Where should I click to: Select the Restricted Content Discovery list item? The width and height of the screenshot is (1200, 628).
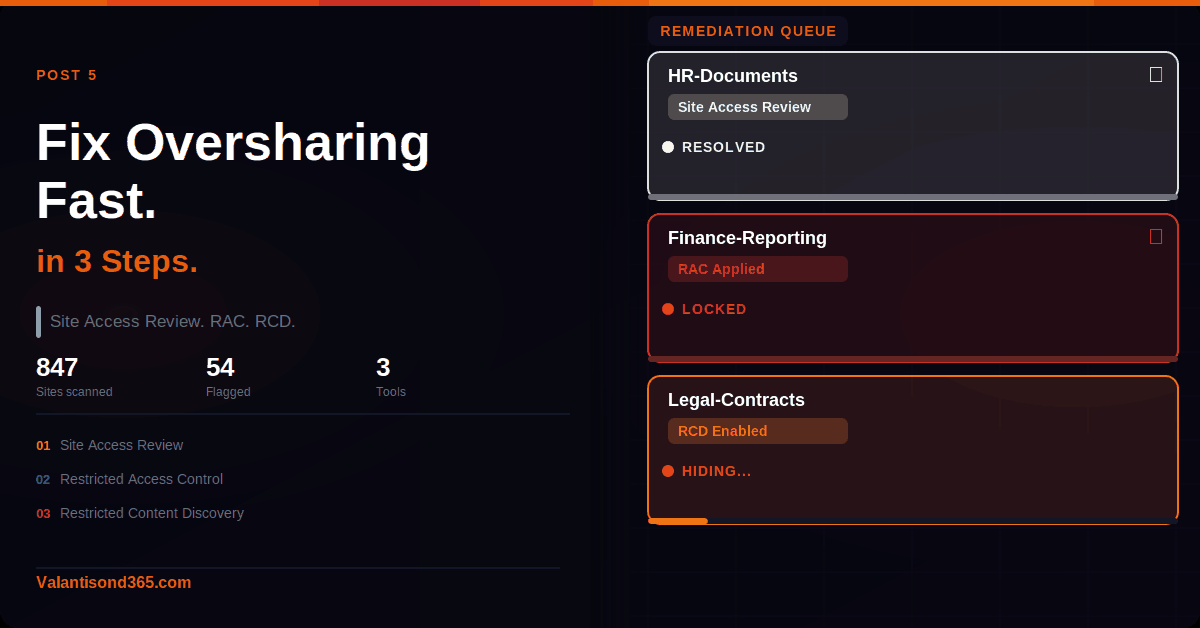151,513
